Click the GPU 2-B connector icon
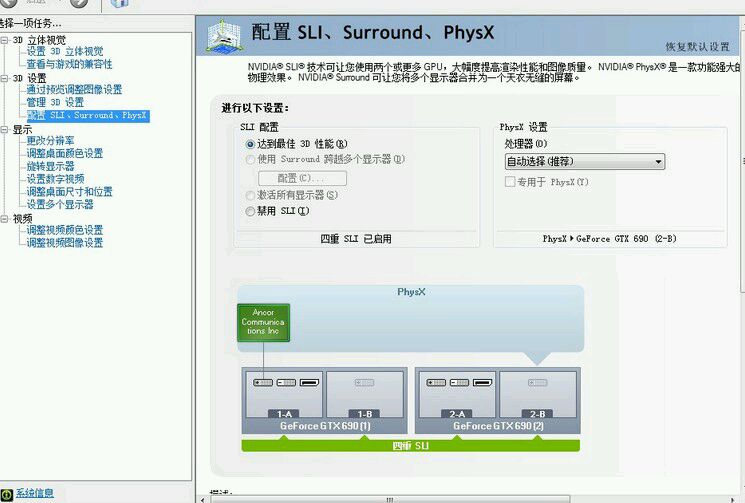 (537, 382)
